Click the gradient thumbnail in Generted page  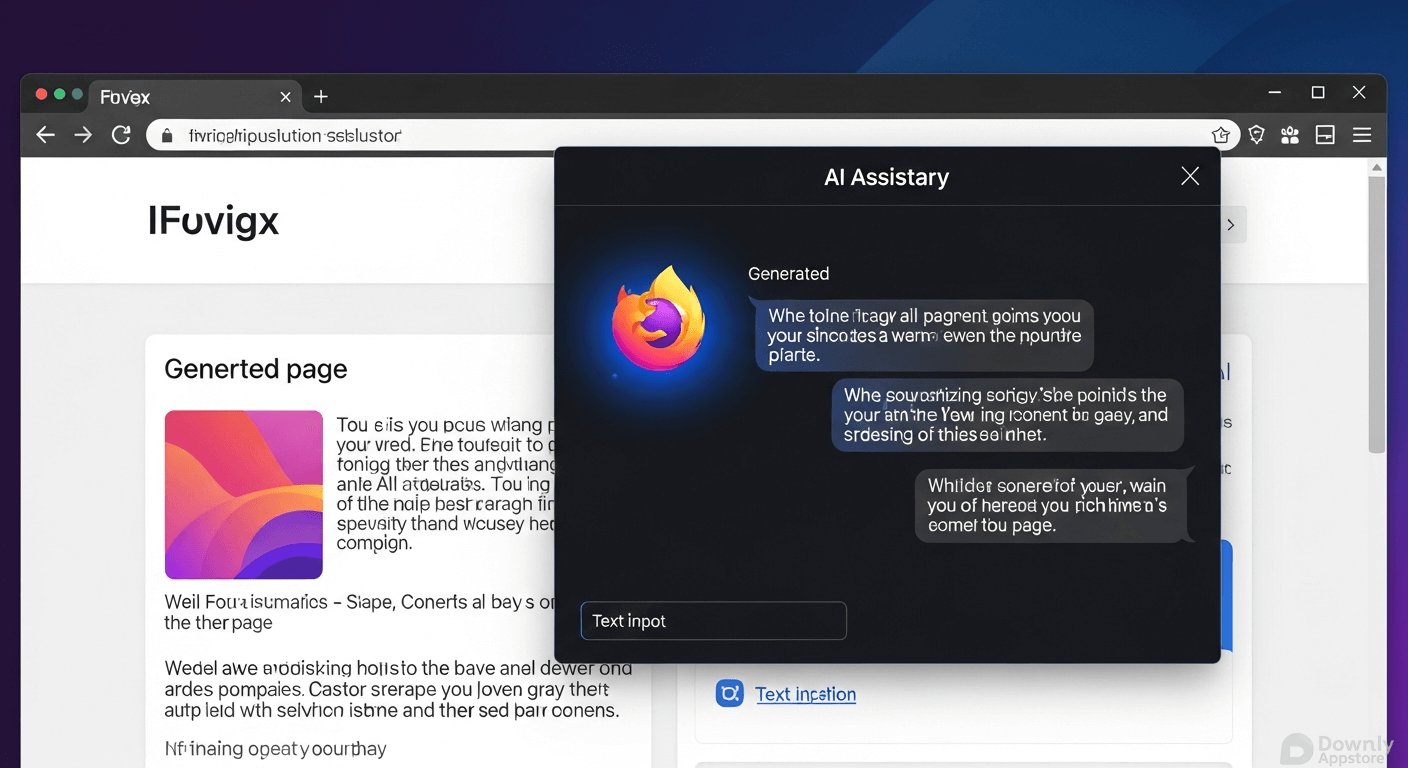[x=244, y=494]
